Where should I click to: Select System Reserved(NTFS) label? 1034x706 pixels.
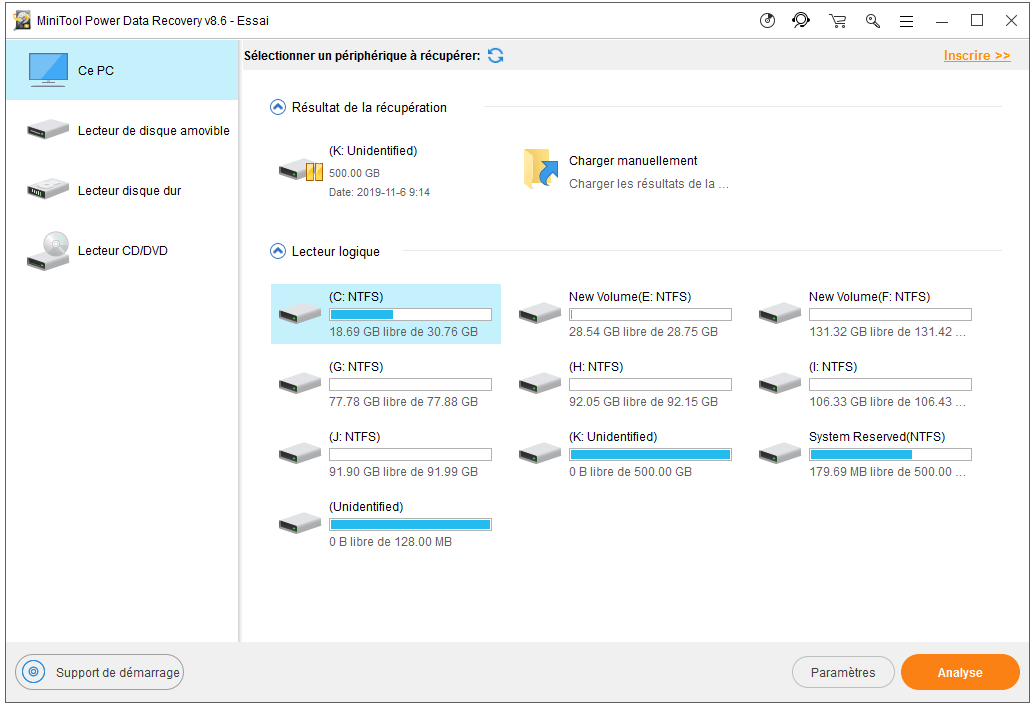pos(877,436)
